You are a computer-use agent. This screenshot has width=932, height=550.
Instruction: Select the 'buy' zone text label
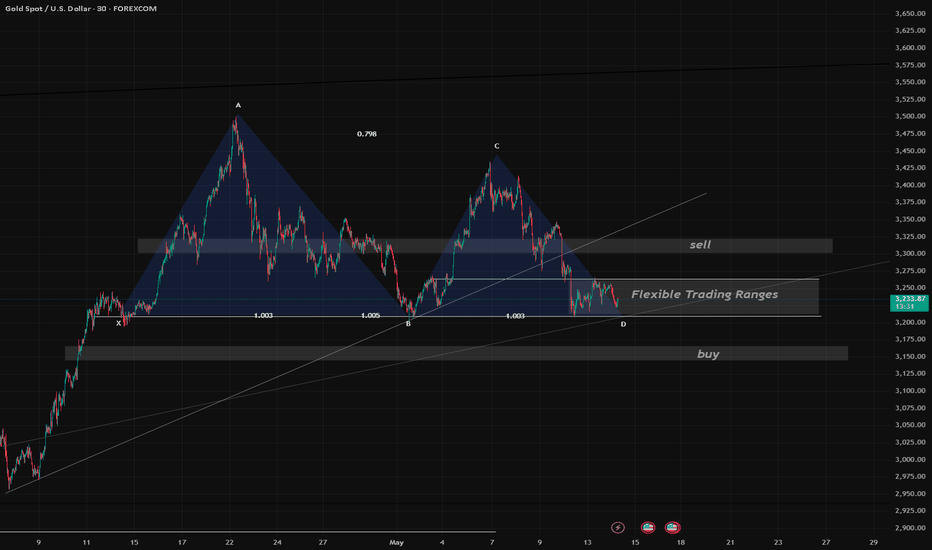click(708, 354)
